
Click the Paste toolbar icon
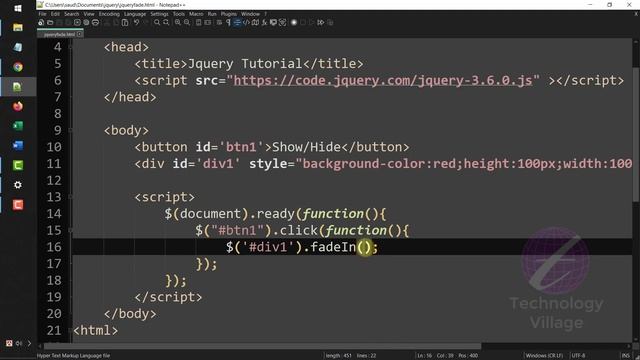coord(125,22)
